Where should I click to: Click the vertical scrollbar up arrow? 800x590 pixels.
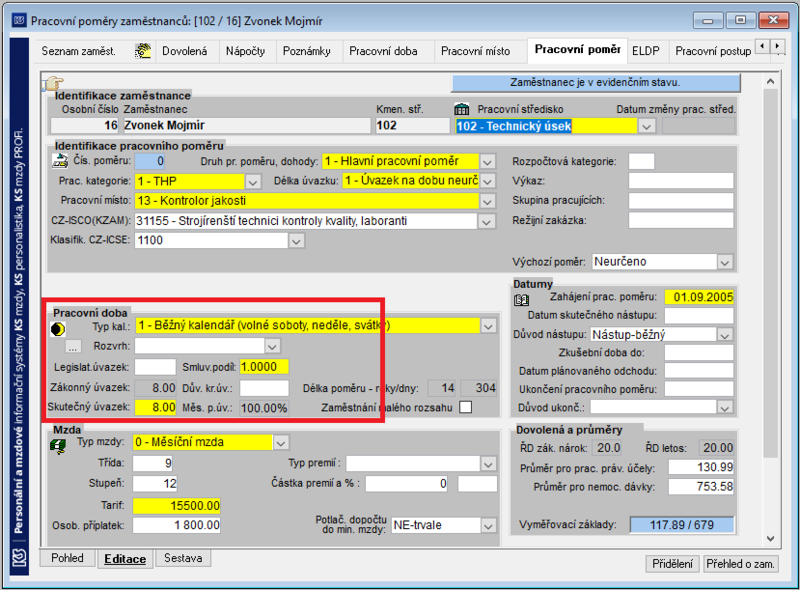point(770,82)
